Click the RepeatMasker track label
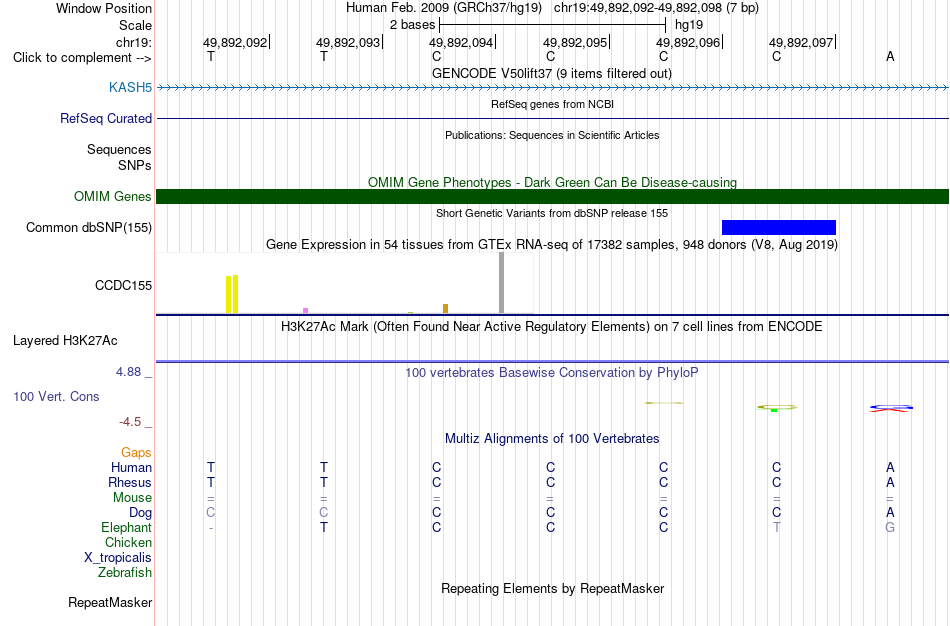 tap(110, 602)
